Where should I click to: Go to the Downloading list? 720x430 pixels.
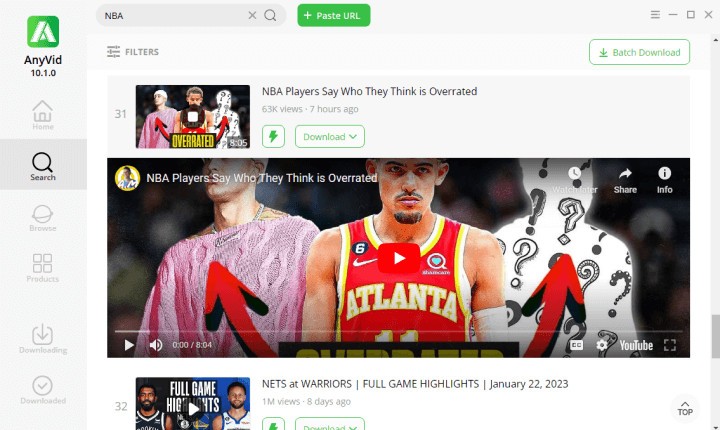point(42,339)
